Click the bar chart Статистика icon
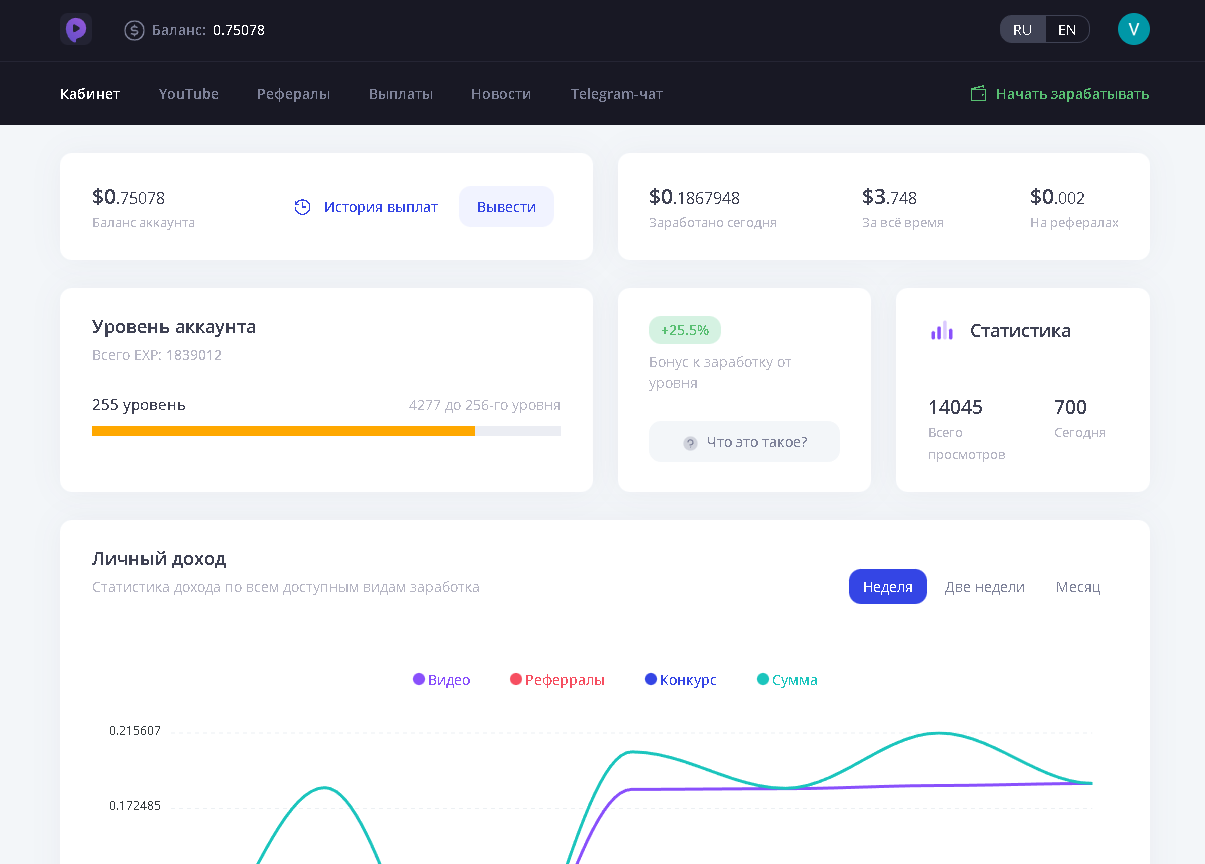1205x864 pixels. [942, 330]
